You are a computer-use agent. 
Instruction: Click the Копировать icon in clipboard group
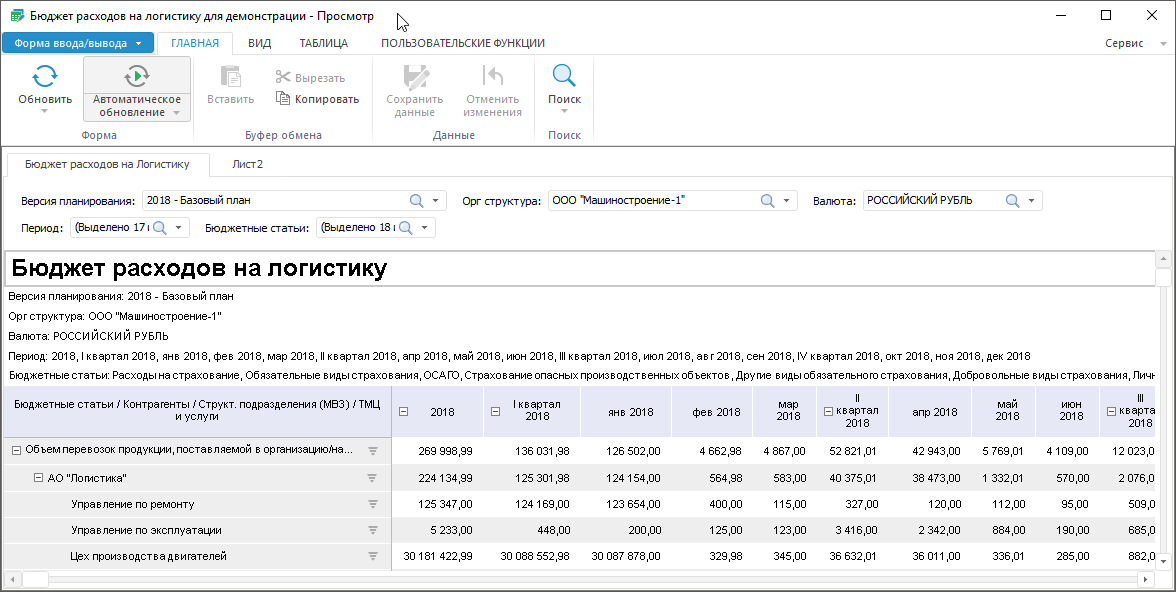point(284,99)
